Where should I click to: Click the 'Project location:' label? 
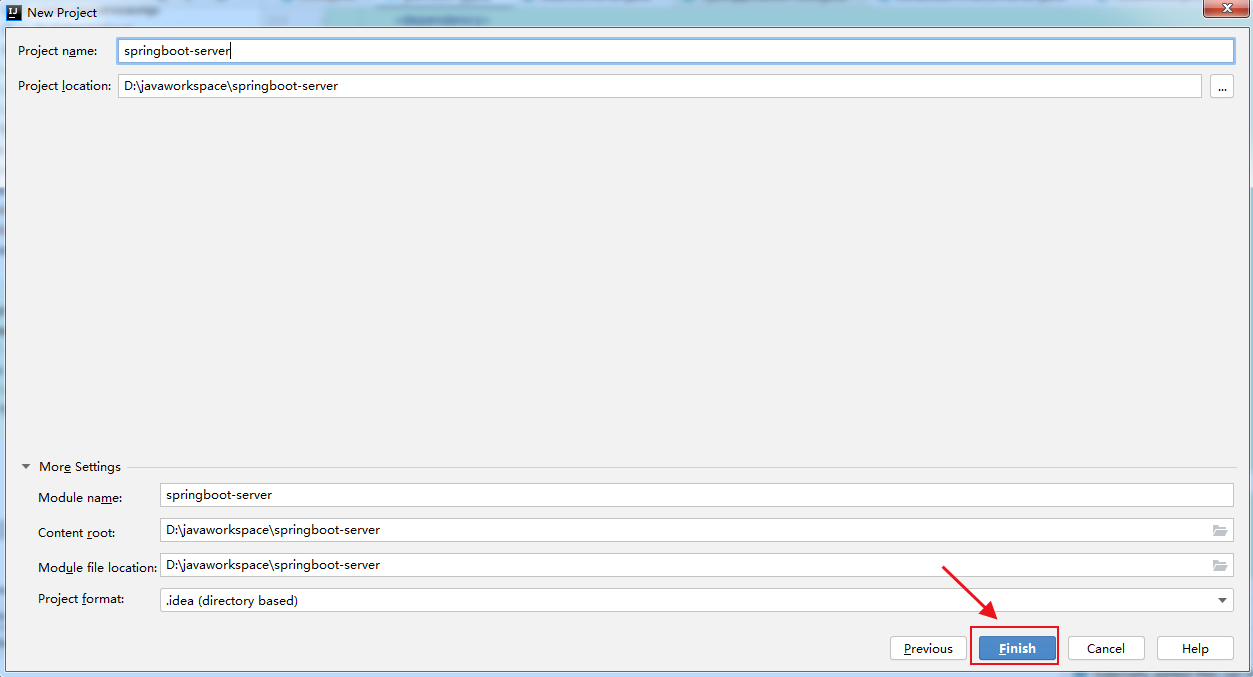[65, 86]
